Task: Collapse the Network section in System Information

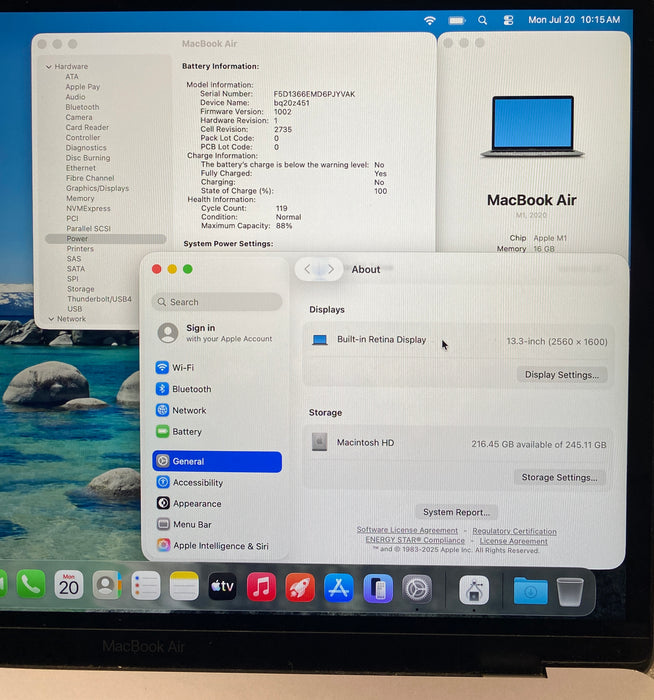Action: coord(51,319)
